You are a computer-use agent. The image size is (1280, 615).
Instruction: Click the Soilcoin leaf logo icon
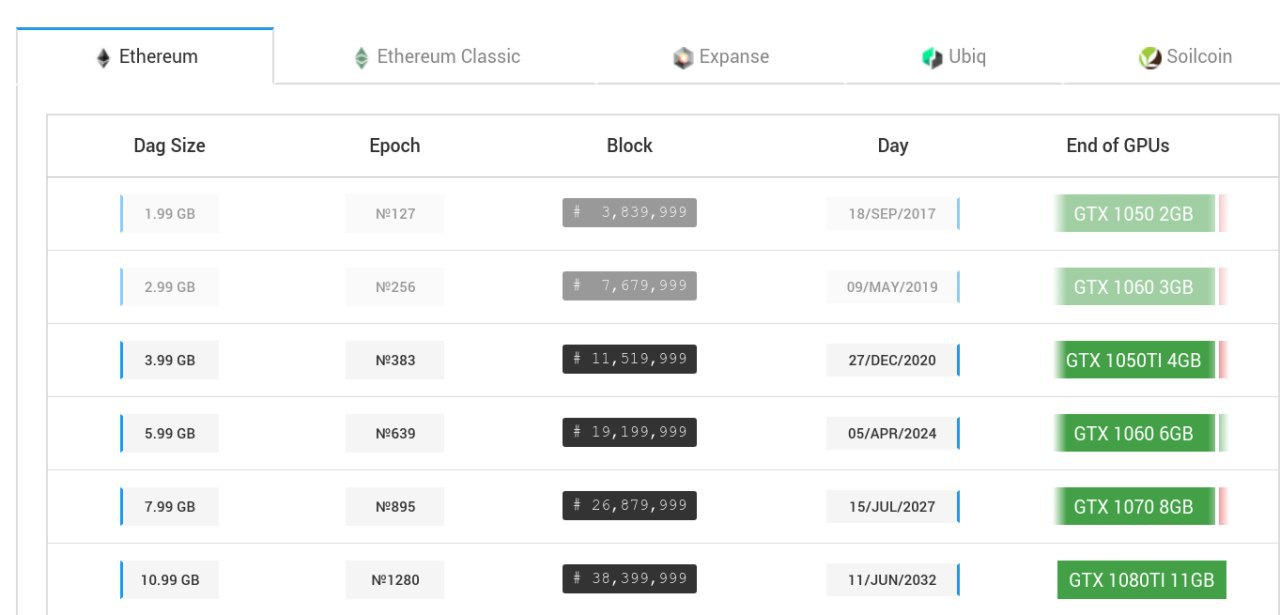coord(1150,58)
